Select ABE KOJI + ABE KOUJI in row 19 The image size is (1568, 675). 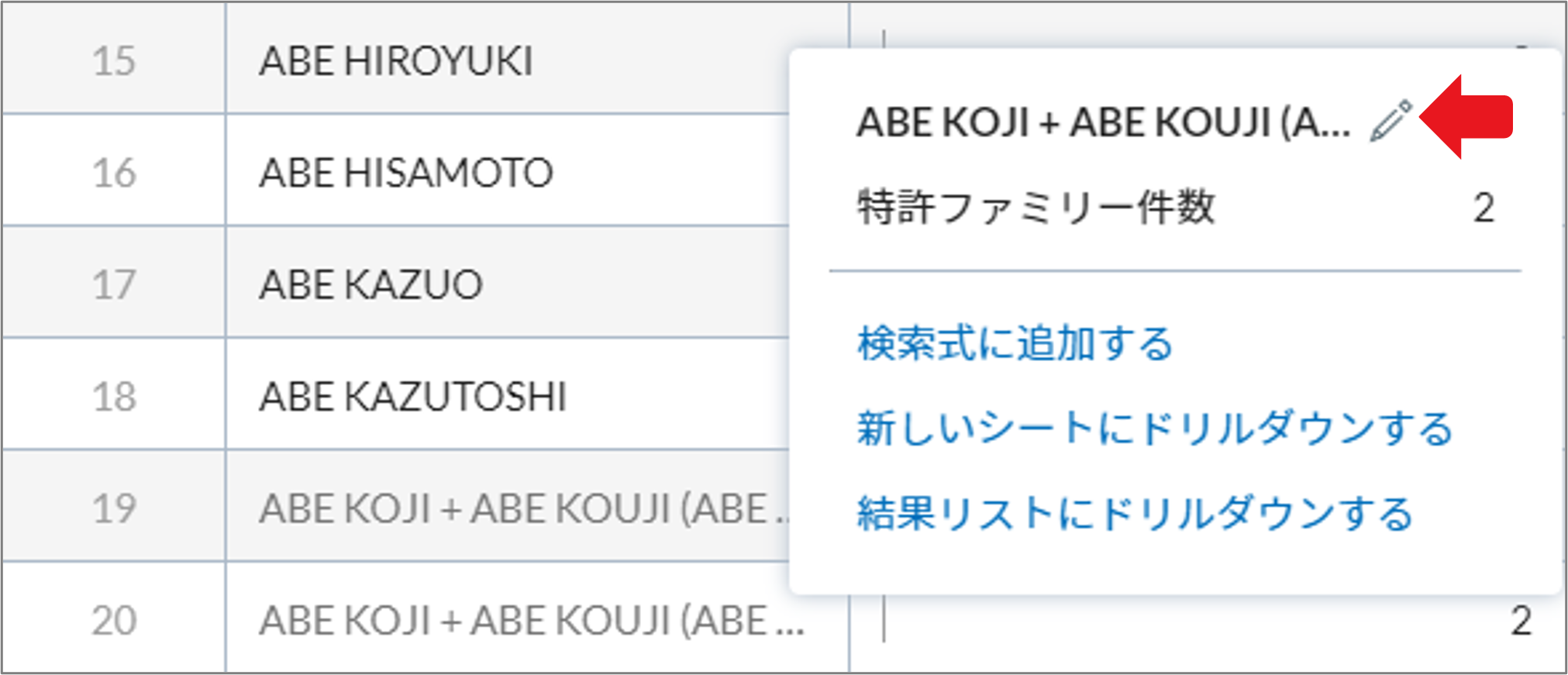(x=524, y=508)
